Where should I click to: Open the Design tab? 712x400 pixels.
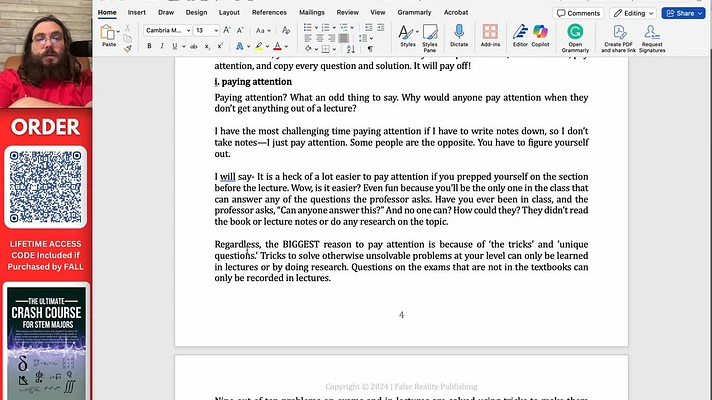(x=196, y=12)
